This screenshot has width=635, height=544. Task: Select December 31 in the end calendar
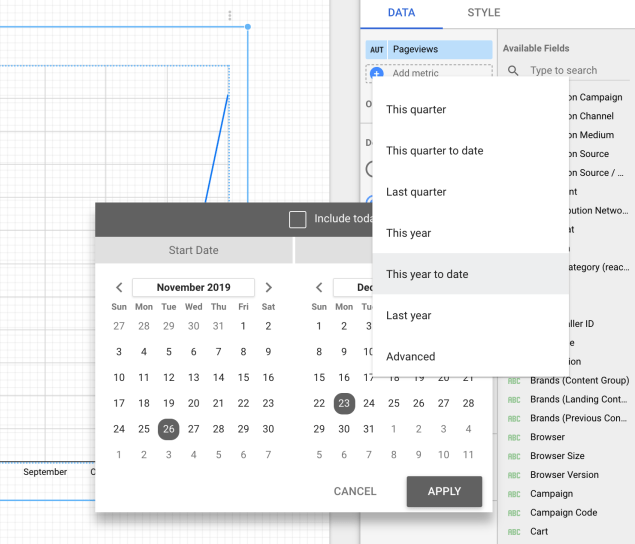[x=369, y=429]
